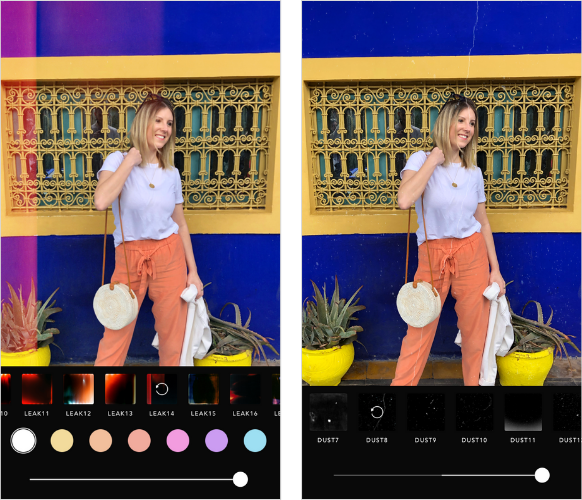
Task: Apply the DUST10 dust overlay
Action: pyautogui.click(x=474, y=412)
